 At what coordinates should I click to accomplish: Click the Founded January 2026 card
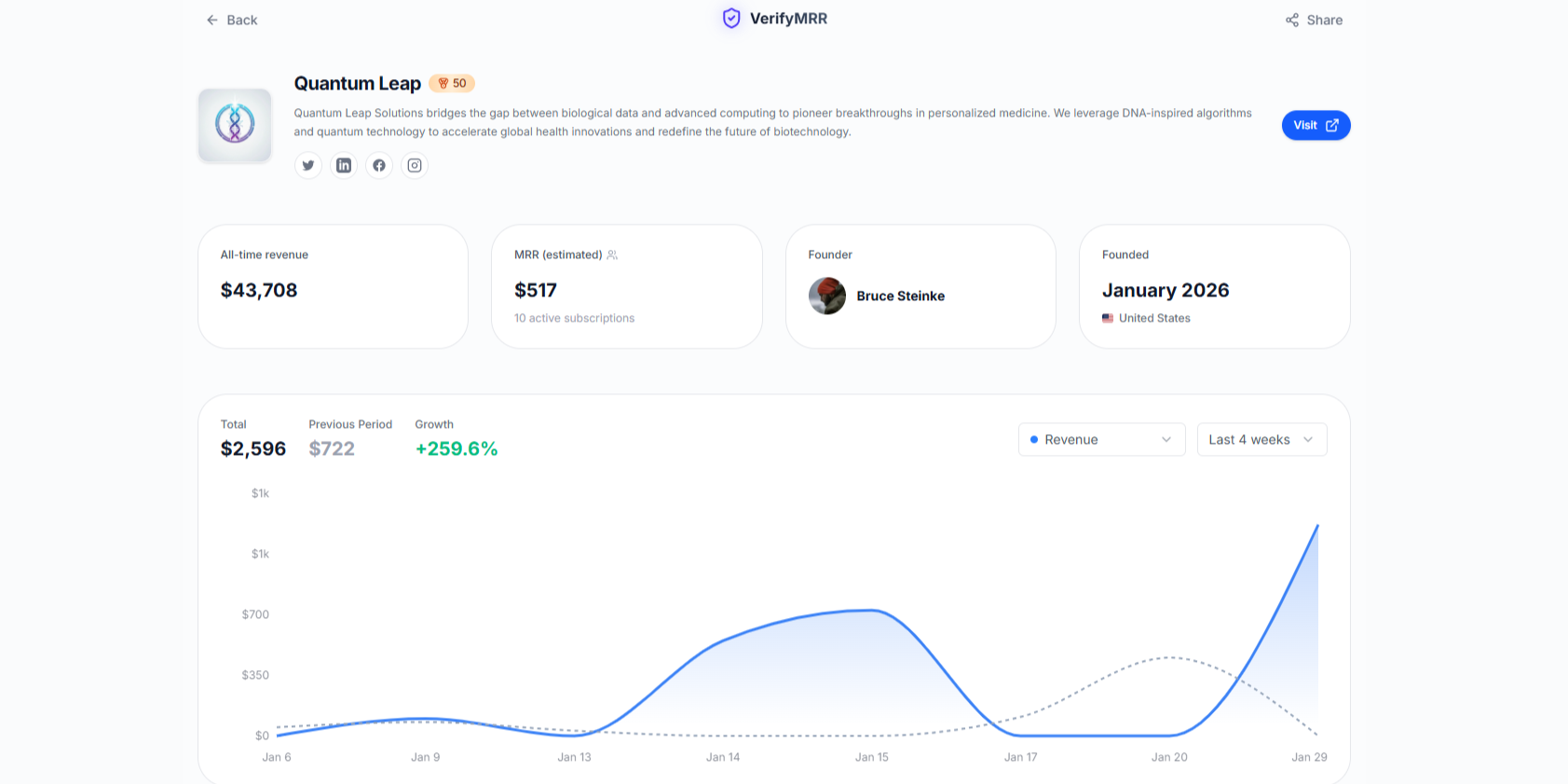(x=1214, y=286)
